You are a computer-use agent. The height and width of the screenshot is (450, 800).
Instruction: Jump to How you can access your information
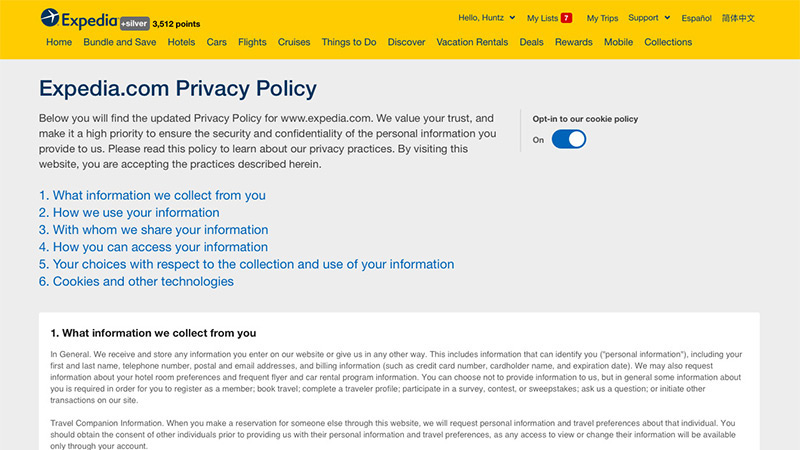153,247
